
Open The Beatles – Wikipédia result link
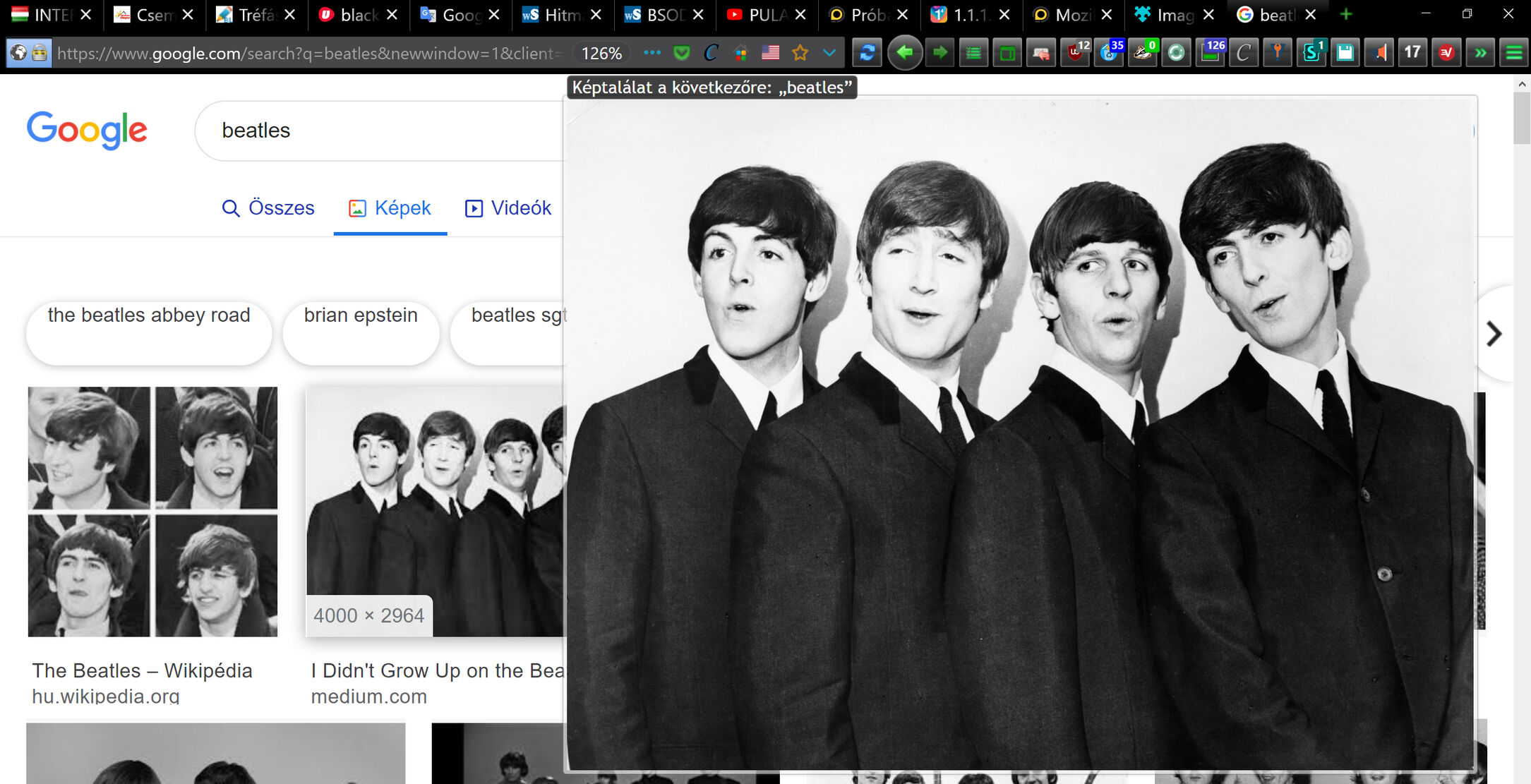(x=142, y=670)
